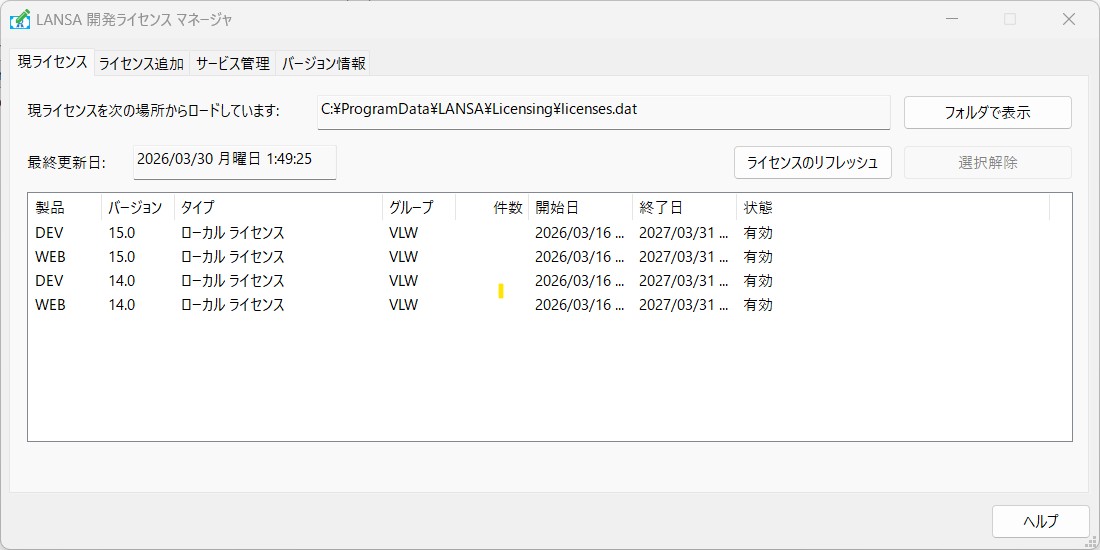Click the ライセンスのリフレッシュ button
This screenshot has width=1100, height=550.
pos(812,162)
